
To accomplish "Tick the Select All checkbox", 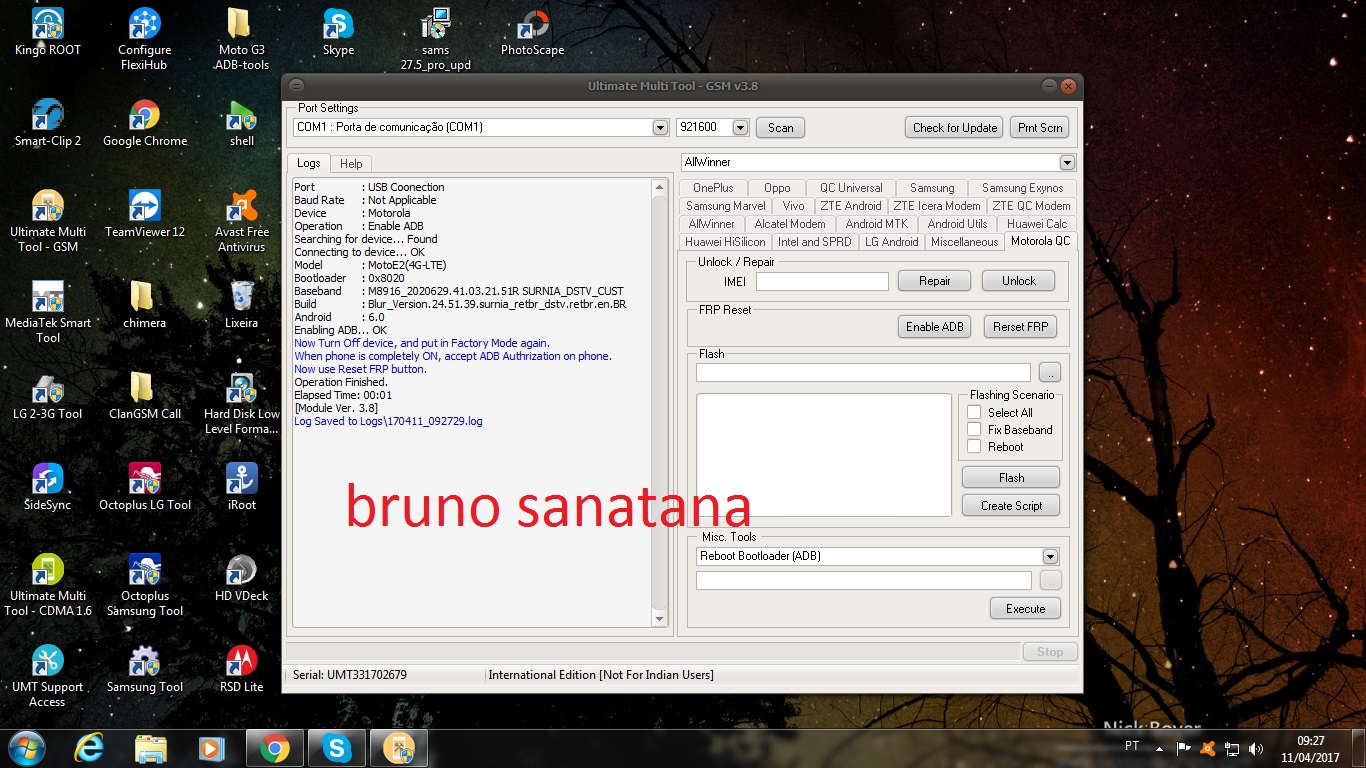I will tap(974, 412).
